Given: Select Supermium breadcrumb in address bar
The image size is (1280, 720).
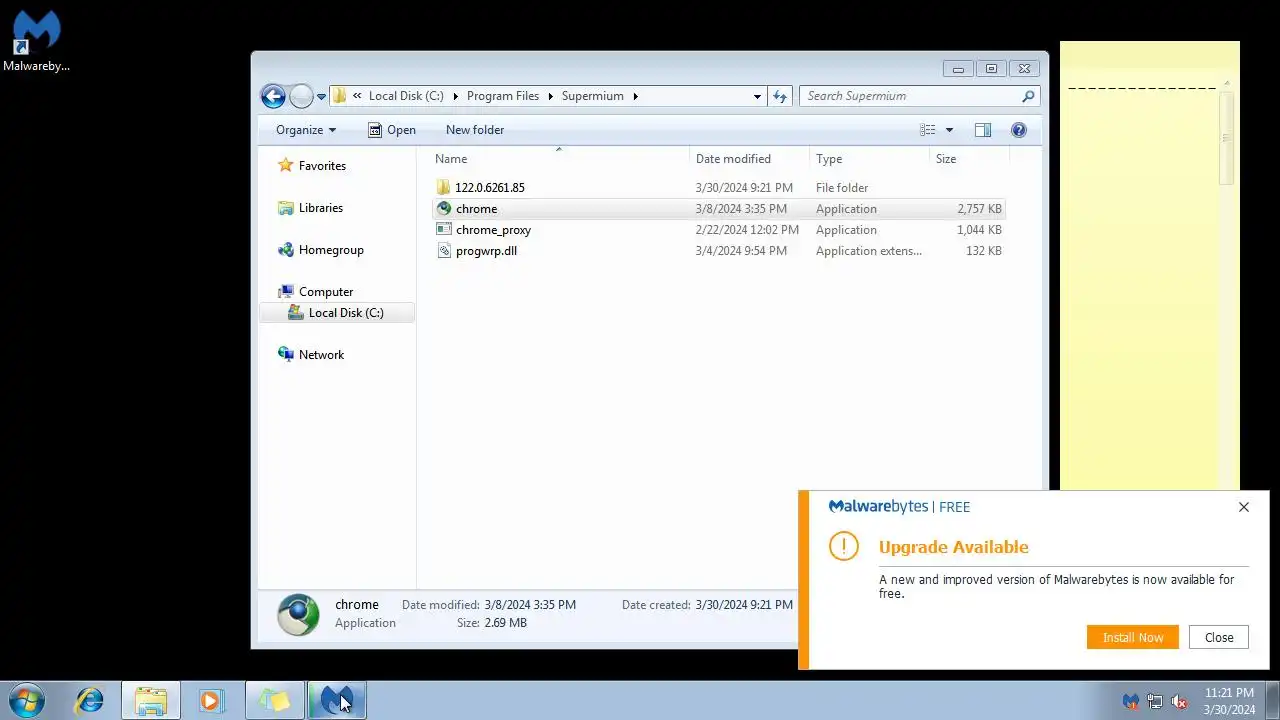Looking at the screenshot, I should (592, 96).
